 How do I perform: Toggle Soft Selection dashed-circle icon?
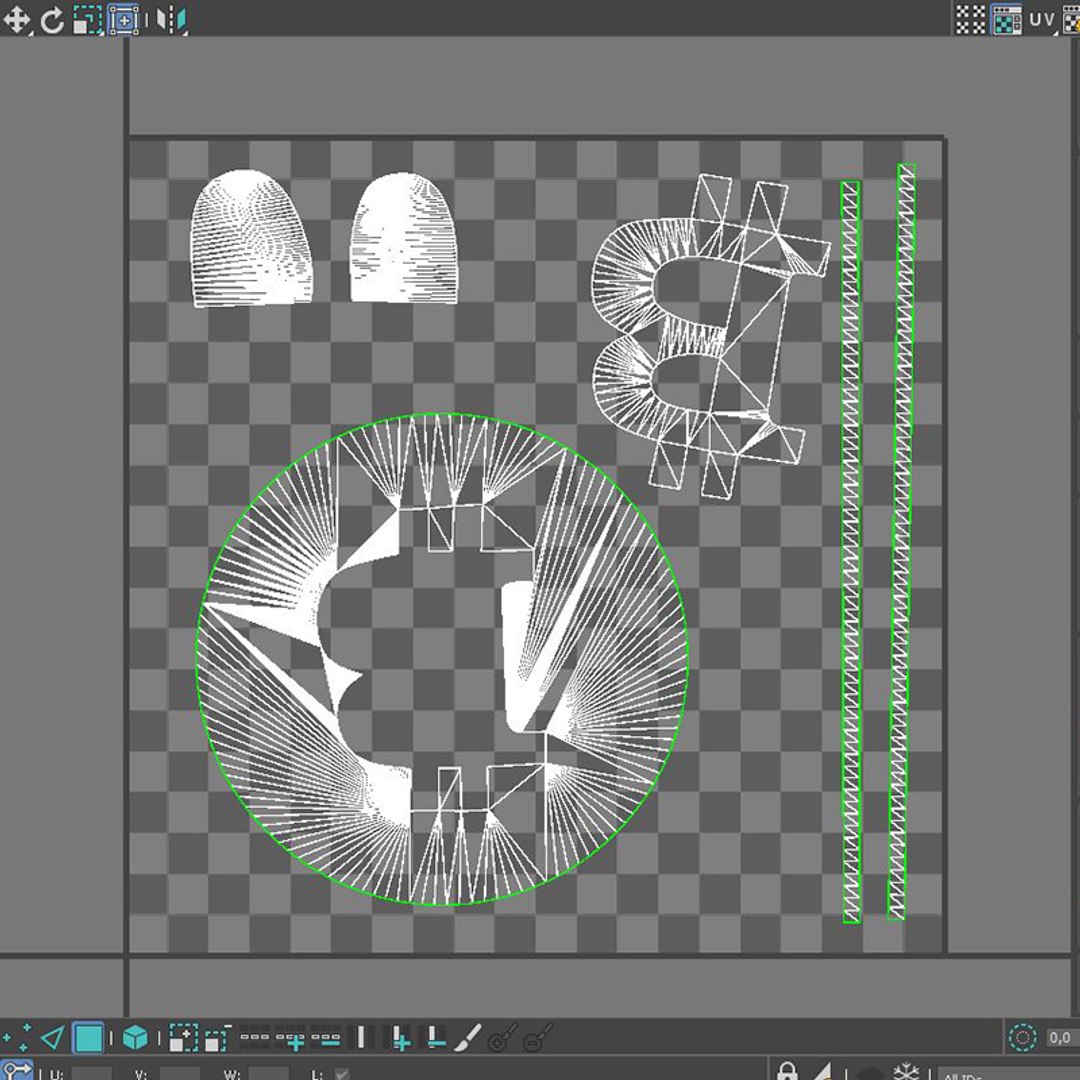tap(1022, 1038)
